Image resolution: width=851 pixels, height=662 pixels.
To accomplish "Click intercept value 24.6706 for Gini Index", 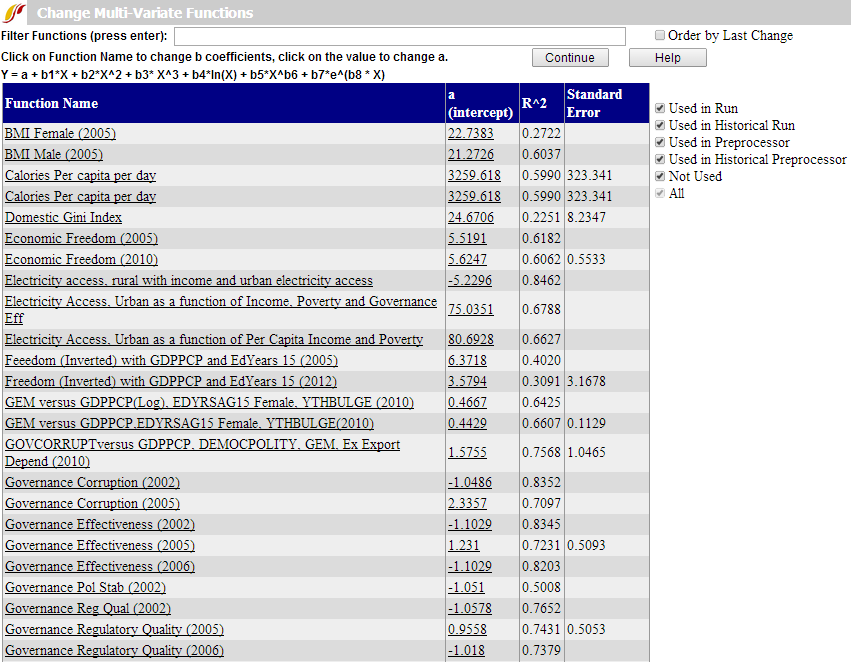I will [470, 217].
